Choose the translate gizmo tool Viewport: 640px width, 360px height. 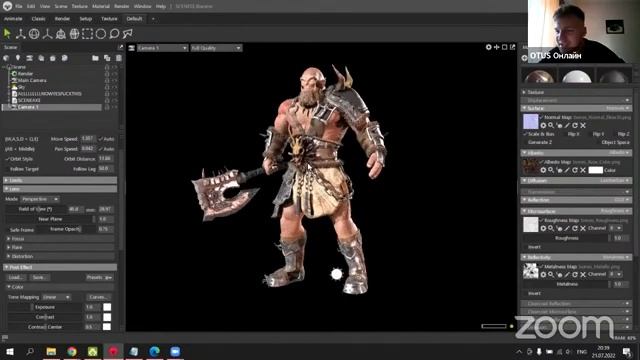[x=20, y=34]
